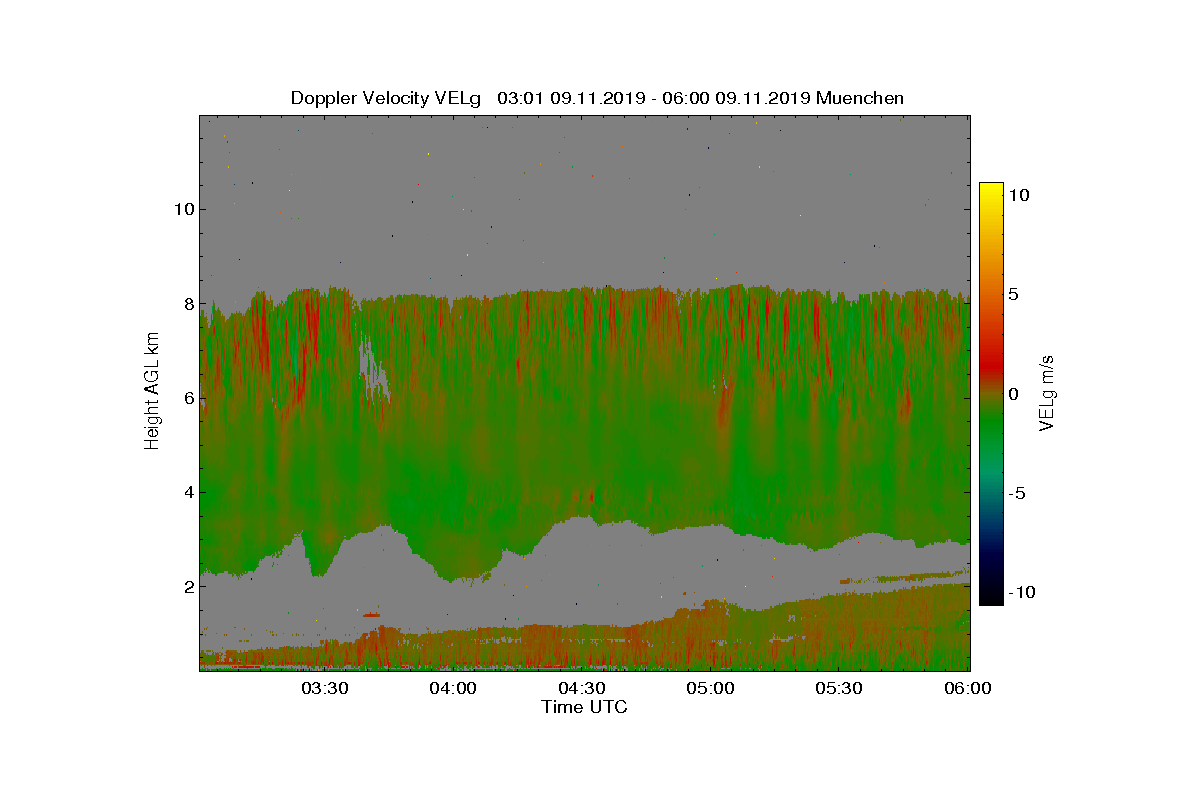Click the 'Time UTC' x-axis label
The width and height of the screenshot is (1200, 800).
click(585, 707)
